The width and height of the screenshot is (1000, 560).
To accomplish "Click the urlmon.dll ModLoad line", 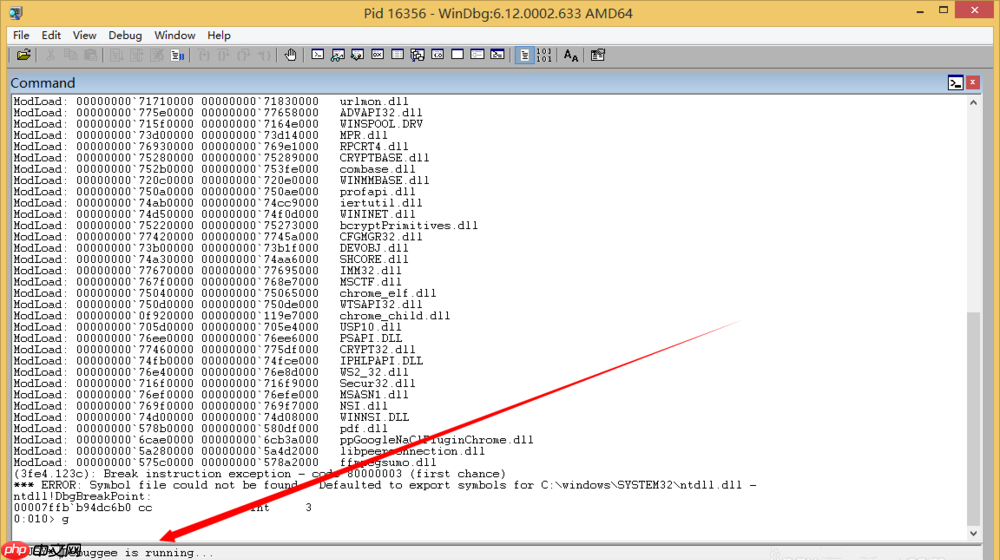I will click(211, 101).
